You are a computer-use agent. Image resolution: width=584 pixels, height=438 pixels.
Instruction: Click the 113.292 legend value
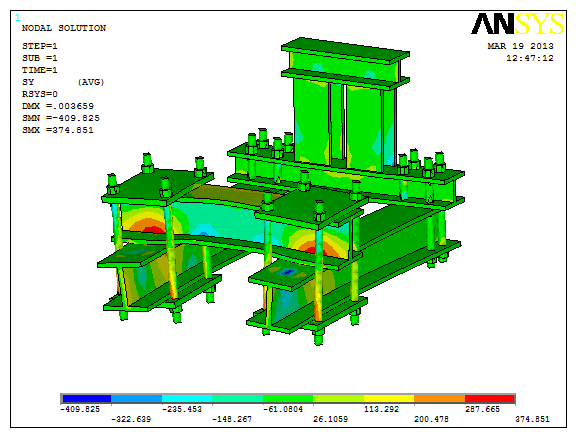pyautogui.click(x=381, y=409)
